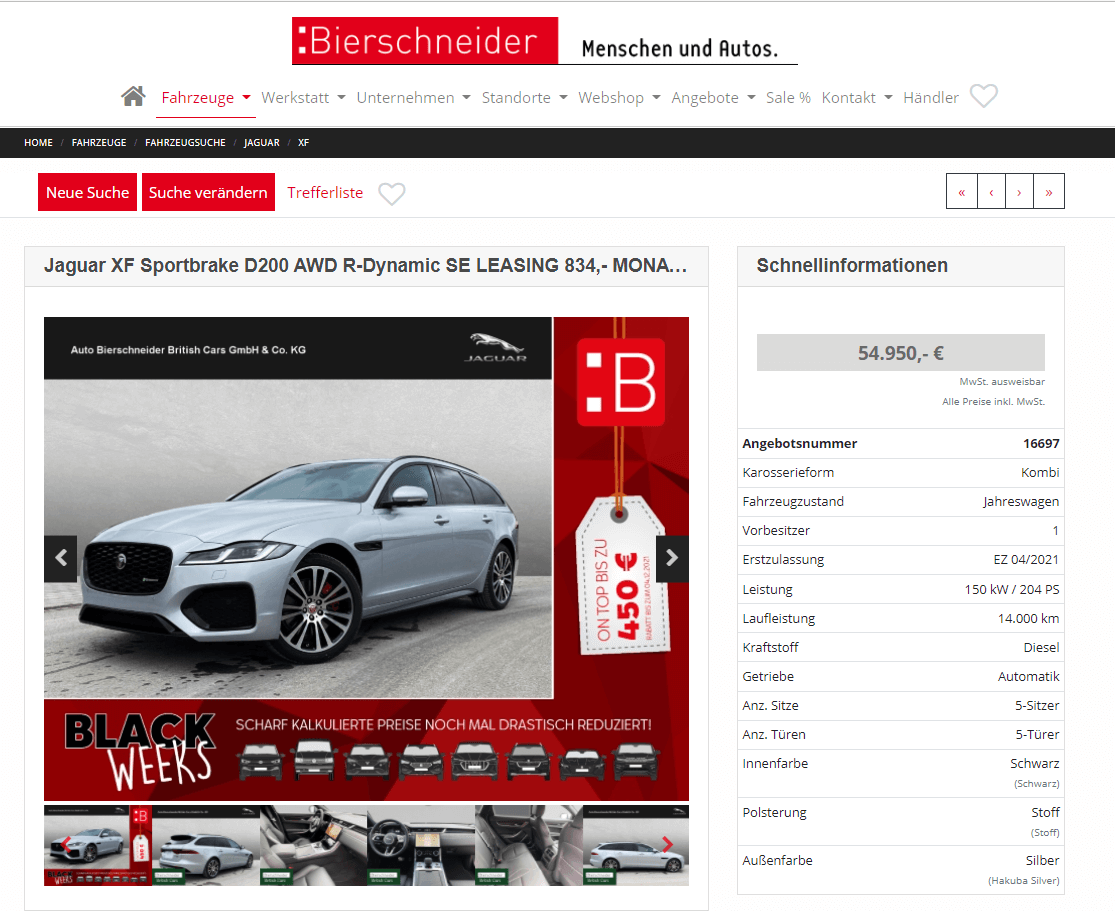Click the Getriebe value Automatik
Viewport: 1115px width, 911px height.
click(1028, 677)
